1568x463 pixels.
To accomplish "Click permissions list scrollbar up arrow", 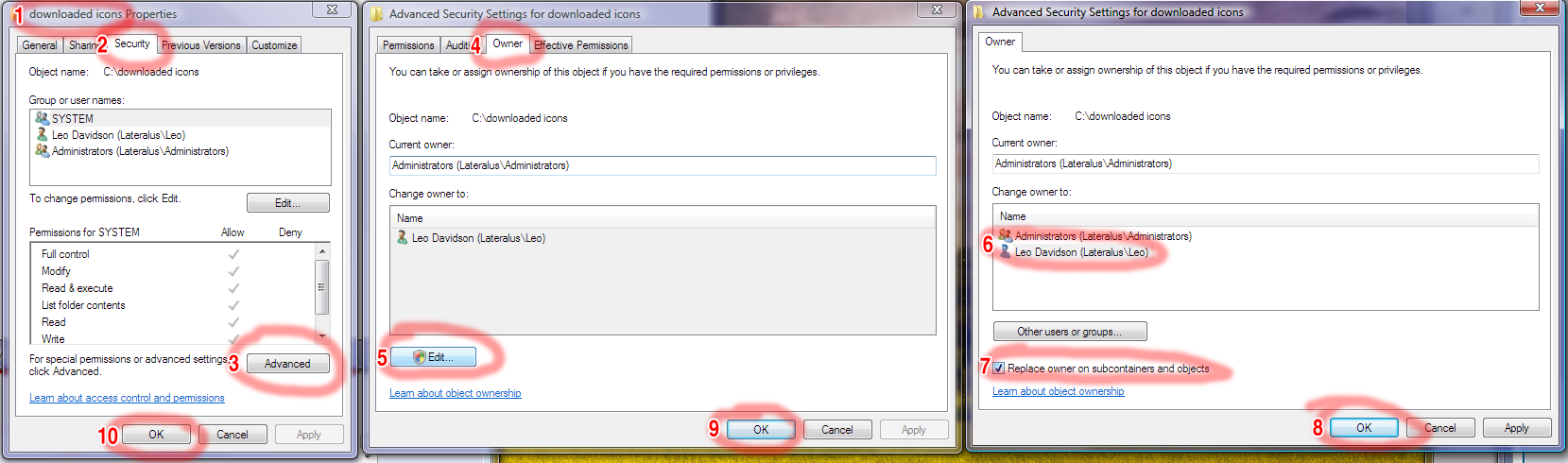I will pyautogui.click(x=322, y=251).
